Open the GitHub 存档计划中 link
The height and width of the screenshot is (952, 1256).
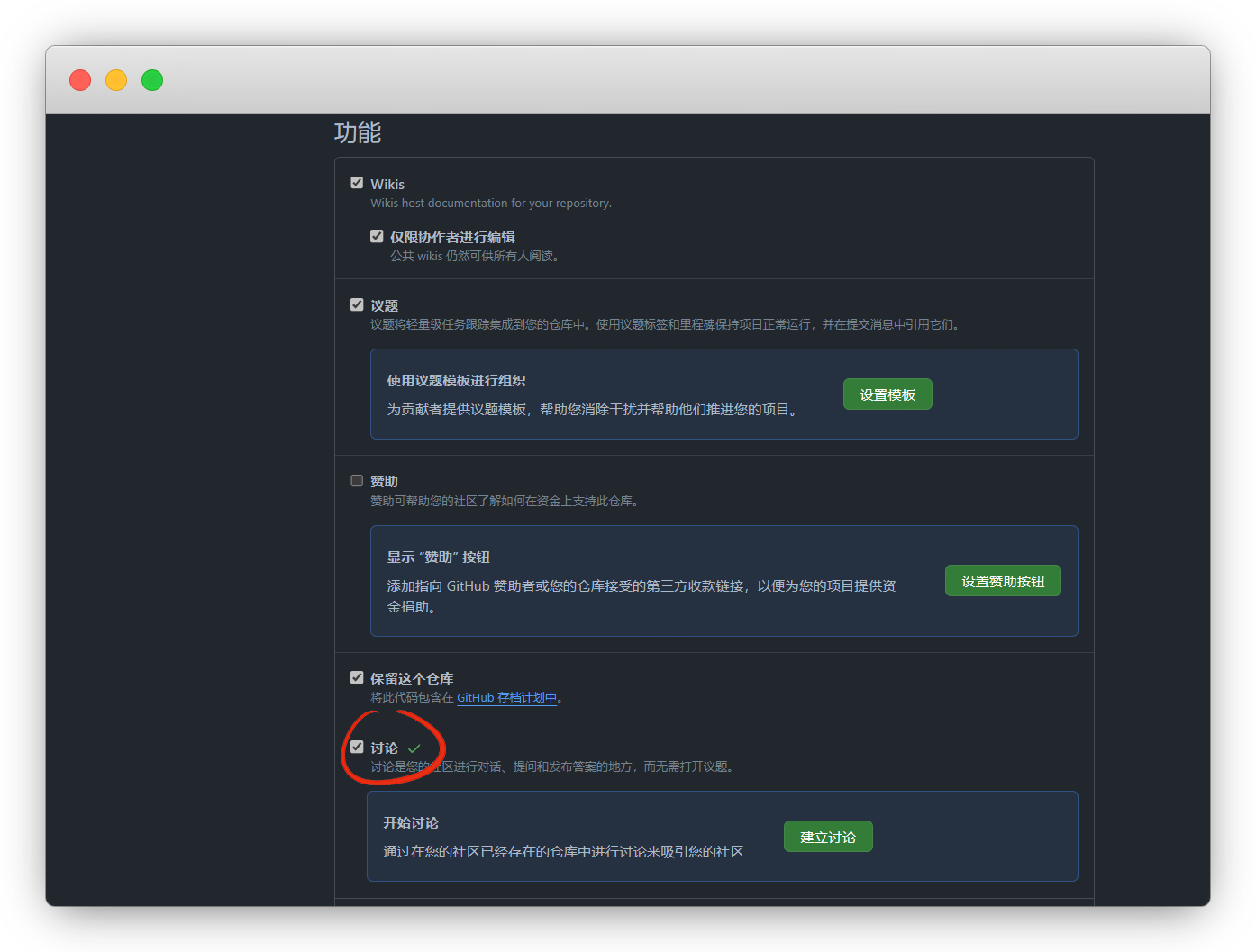point(506,698)
